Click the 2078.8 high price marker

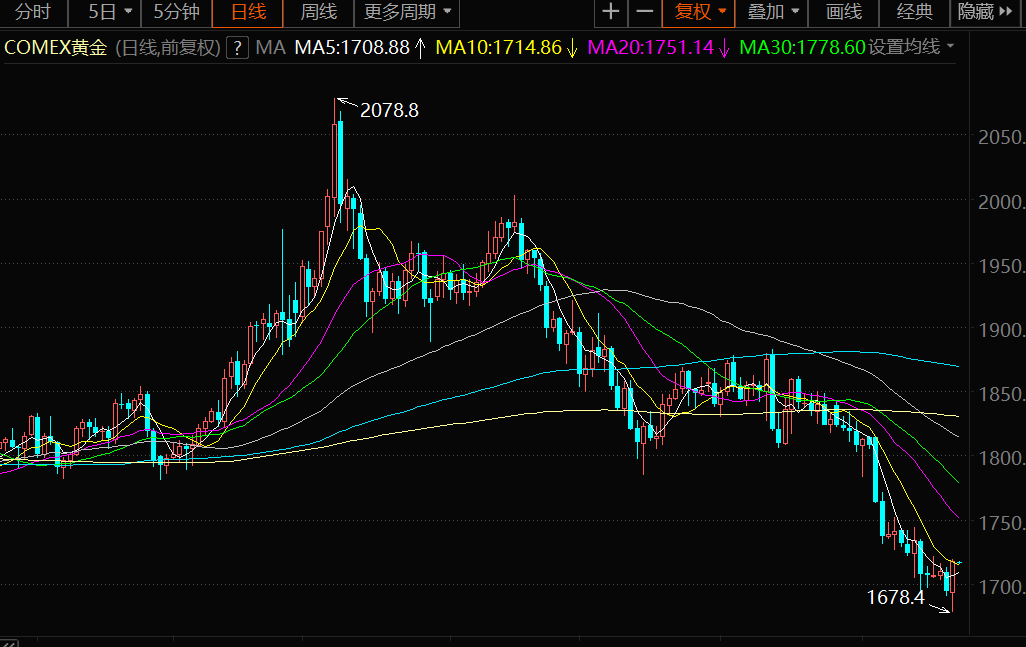(x=389, y=111)
